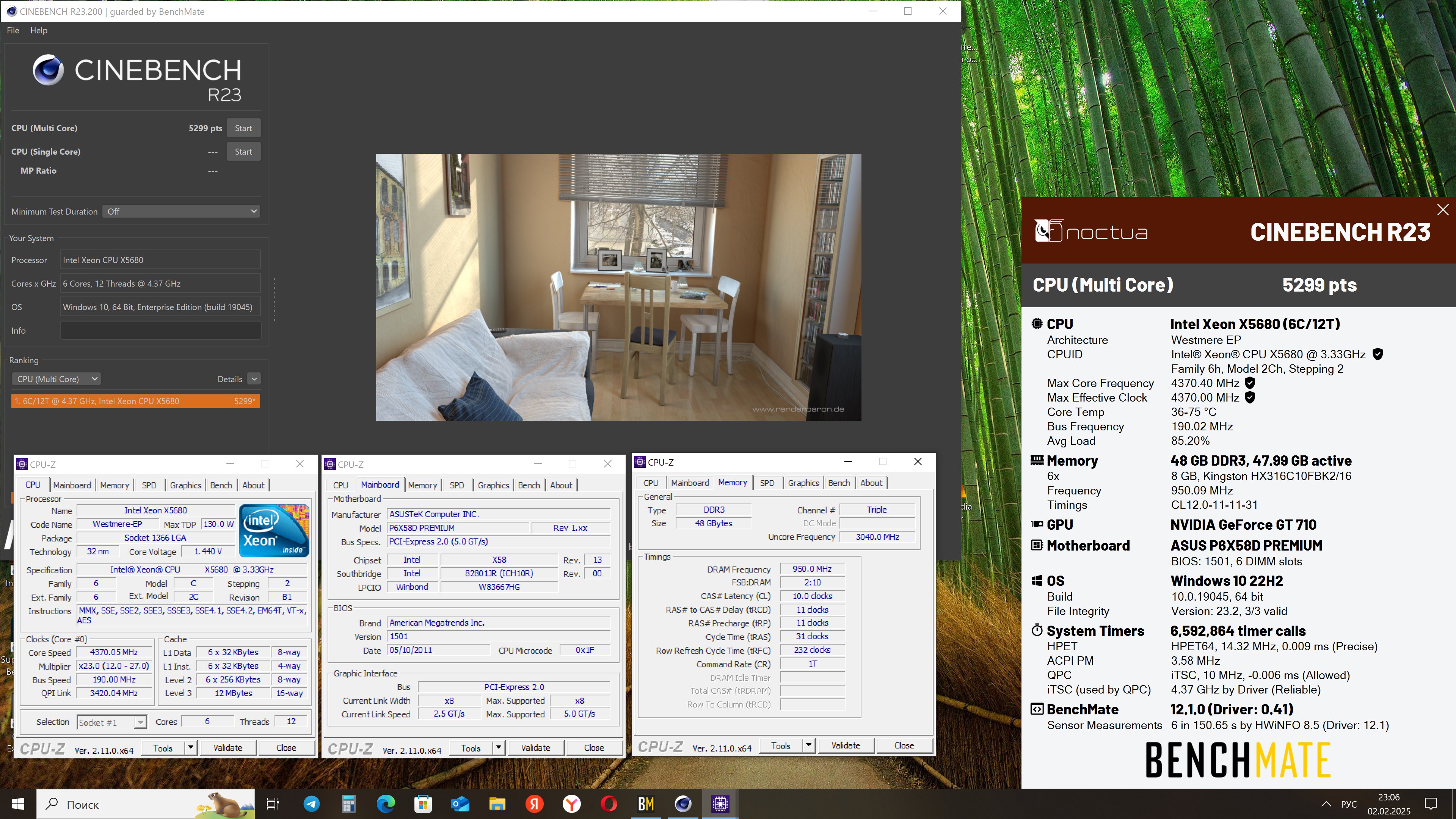Open Graphics tab in Memory CPU-Z window

point(803,483)
